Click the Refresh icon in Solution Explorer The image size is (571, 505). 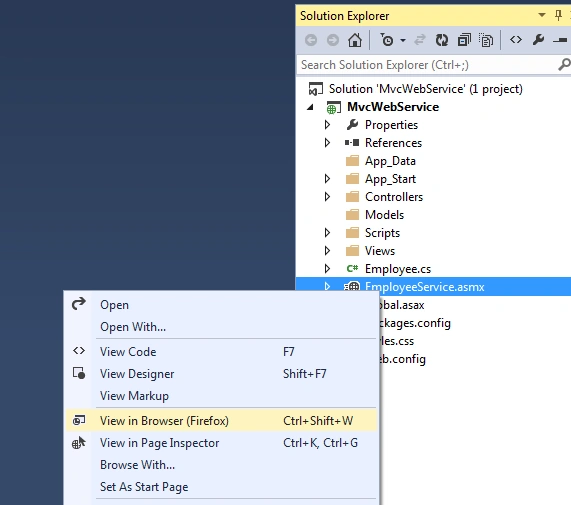click(x=442, y=40)
